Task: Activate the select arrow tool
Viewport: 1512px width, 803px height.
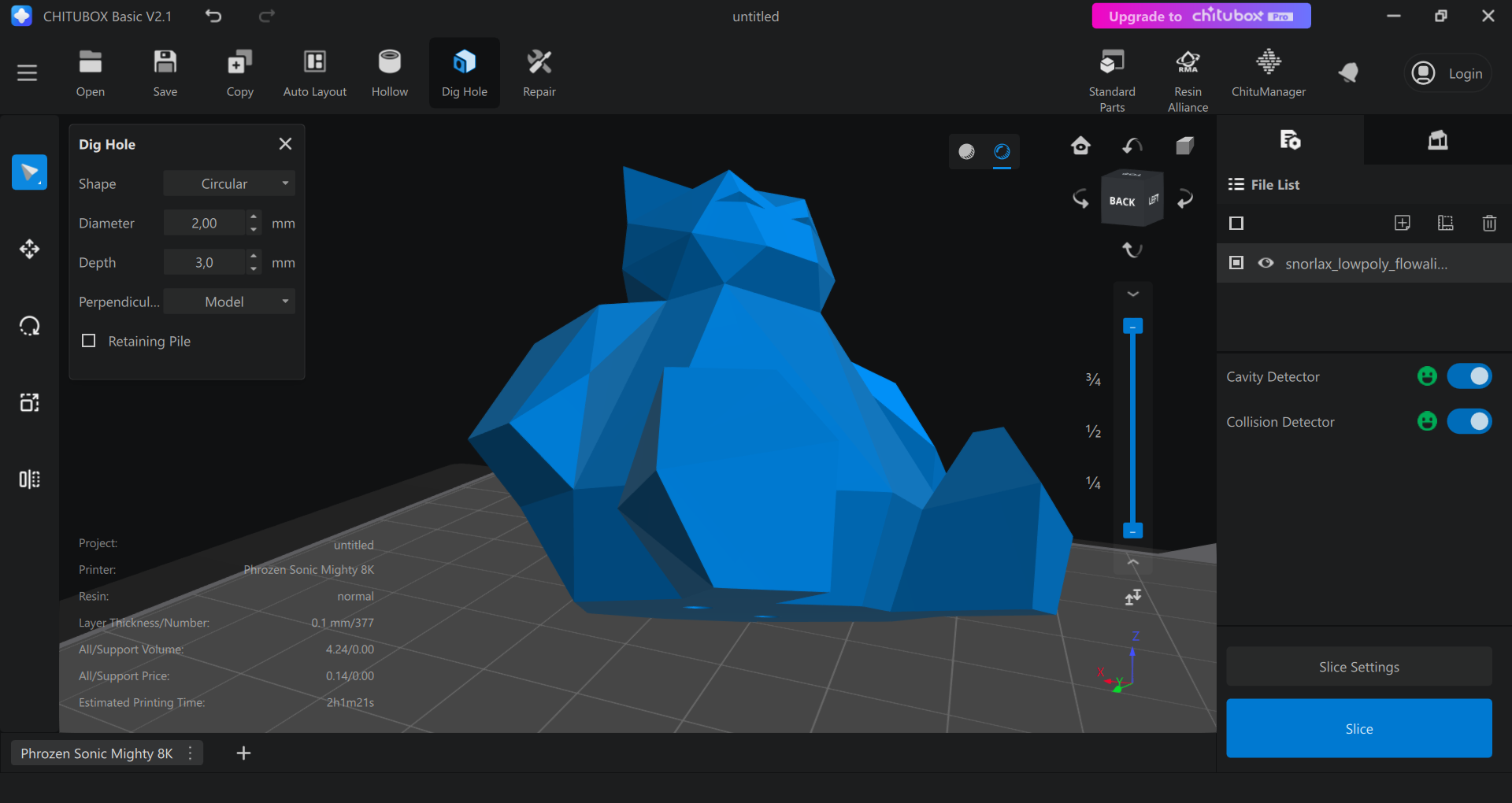Action: pos(29,172)
